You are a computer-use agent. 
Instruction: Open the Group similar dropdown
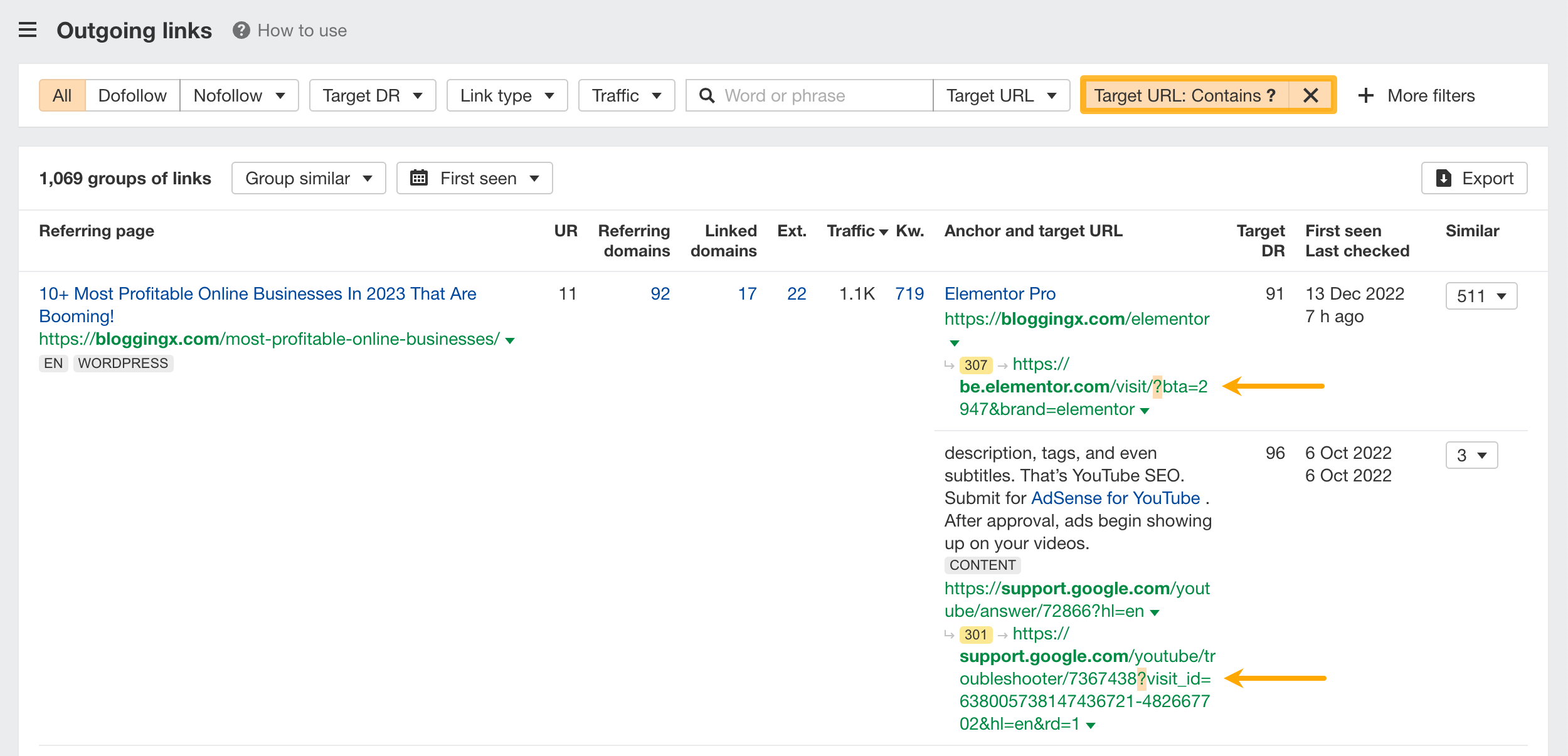[309, 178]
